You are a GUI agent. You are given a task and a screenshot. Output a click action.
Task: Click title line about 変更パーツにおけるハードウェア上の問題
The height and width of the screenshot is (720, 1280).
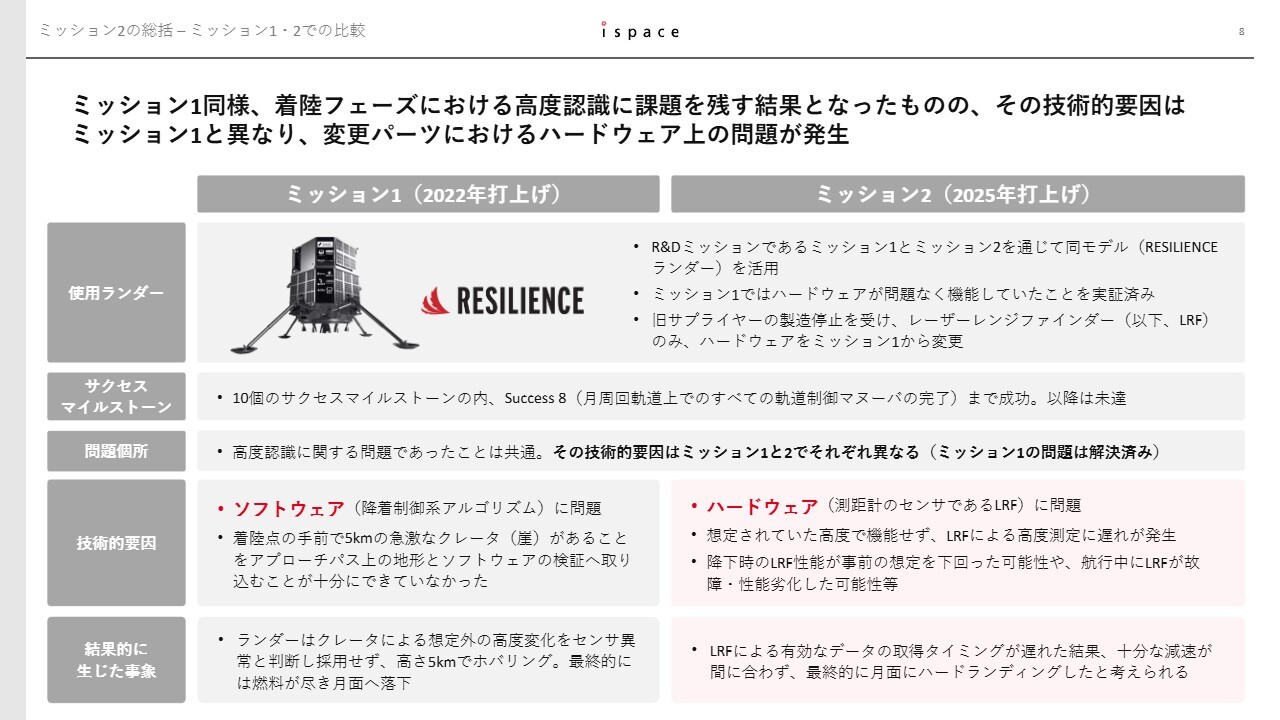click(461, 135)
